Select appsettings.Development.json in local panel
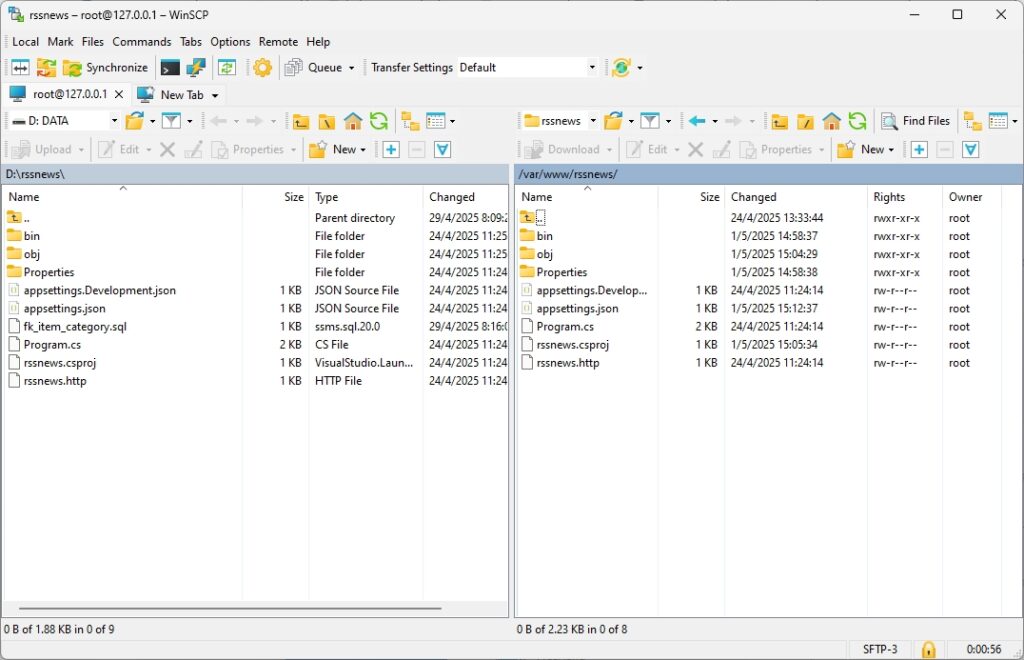This screenshot has width=1024, height=660. coord(99,291)
